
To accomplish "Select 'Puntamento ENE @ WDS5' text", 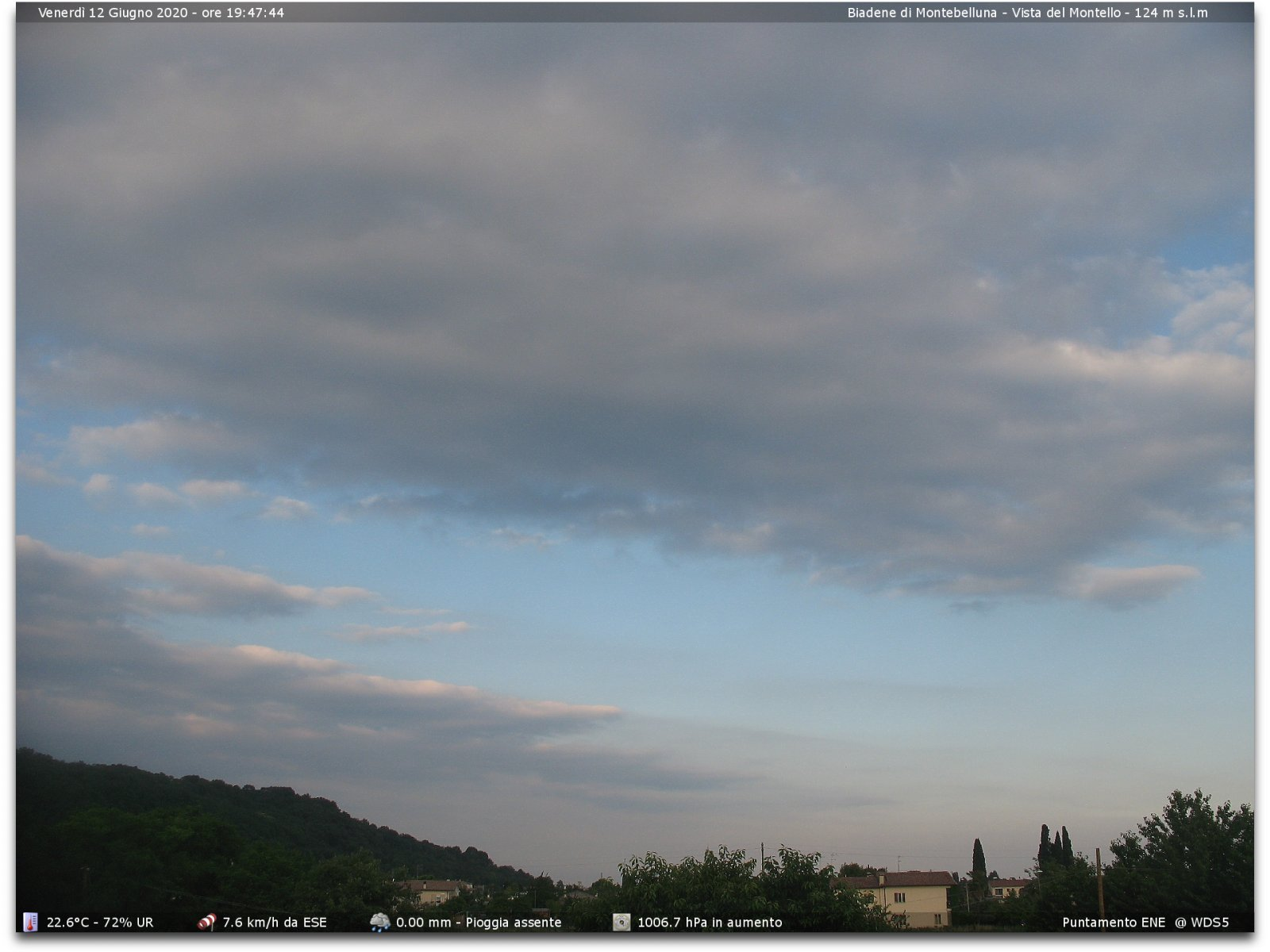I will point(1145,923).
